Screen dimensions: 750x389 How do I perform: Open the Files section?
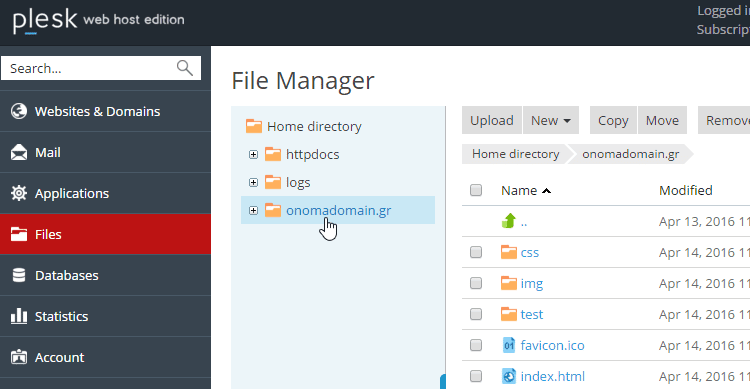pyautogui.click(x=105, y=234)
